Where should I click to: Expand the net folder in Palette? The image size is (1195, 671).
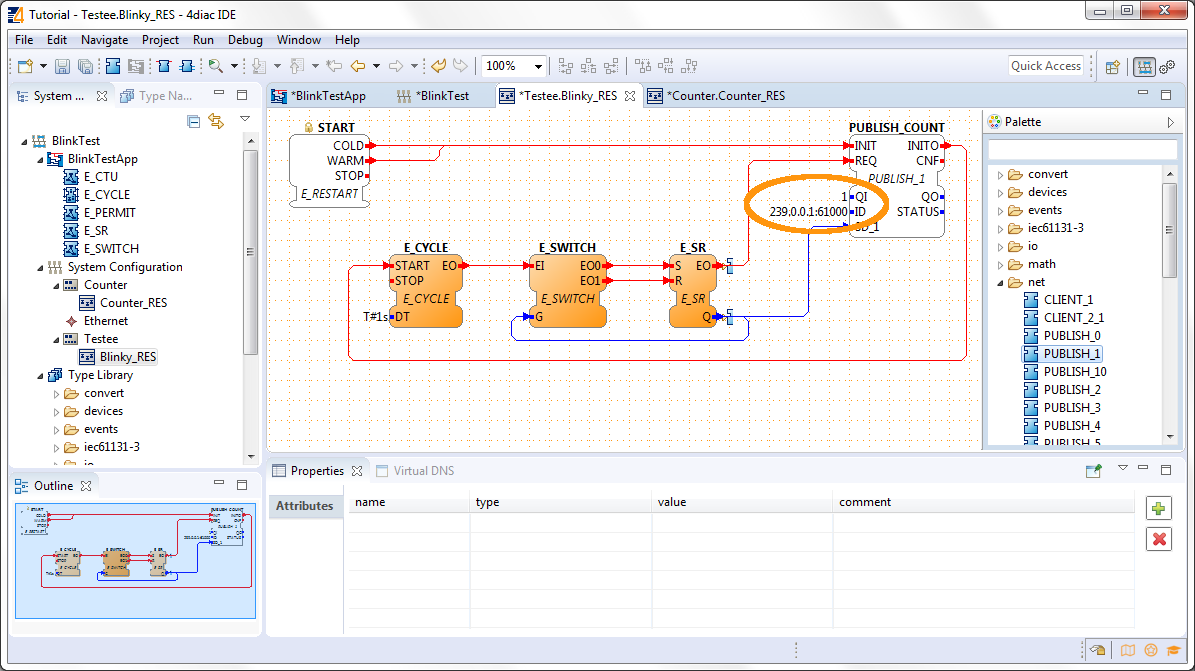998,282
